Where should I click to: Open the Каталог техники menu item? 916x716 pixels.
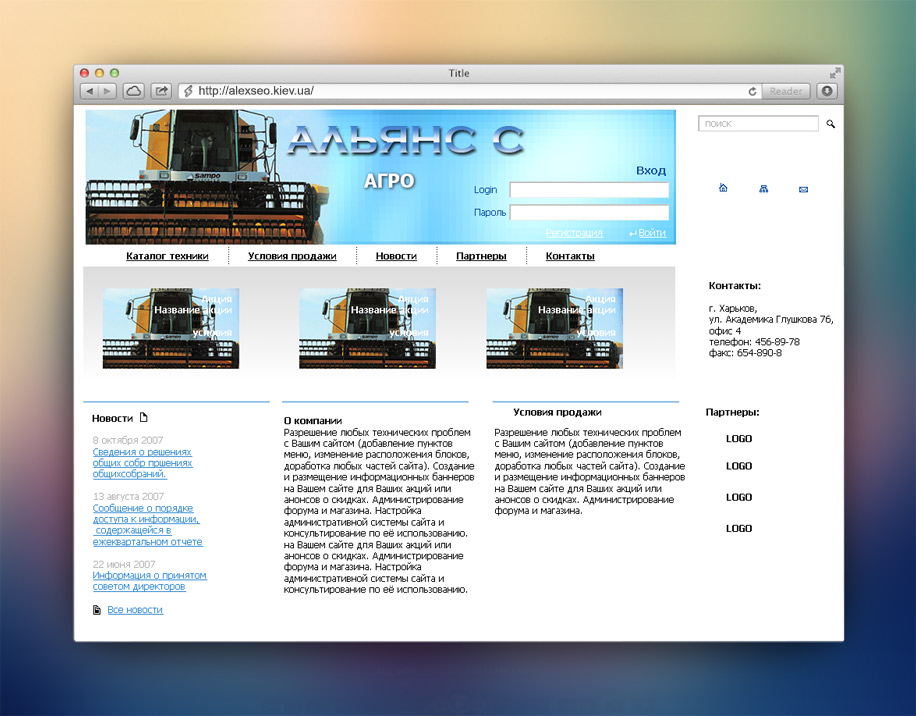(166, 256)
